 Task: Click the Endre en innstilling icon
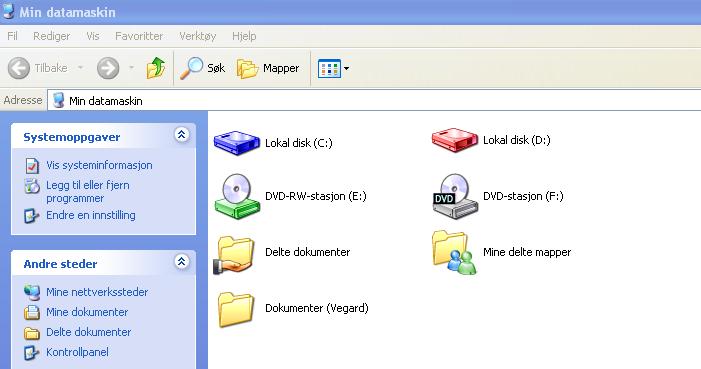(x=31, y=216)
